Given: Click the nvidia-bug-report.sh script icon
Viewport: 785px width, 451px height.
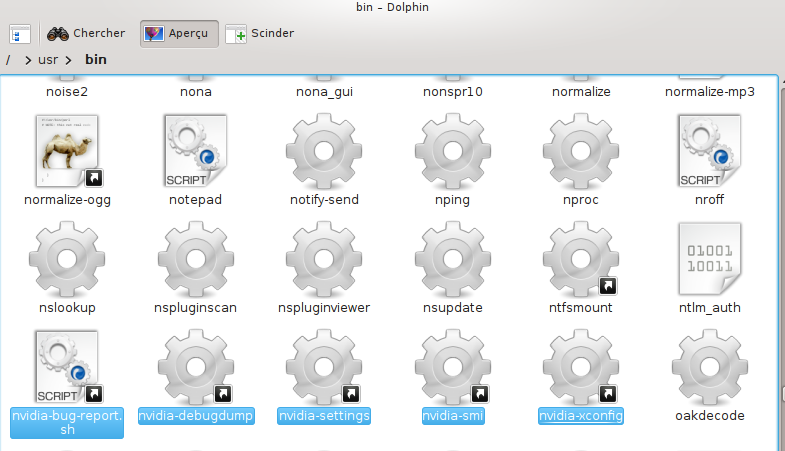Looking at the screenshot, I should tap(67, 366).
